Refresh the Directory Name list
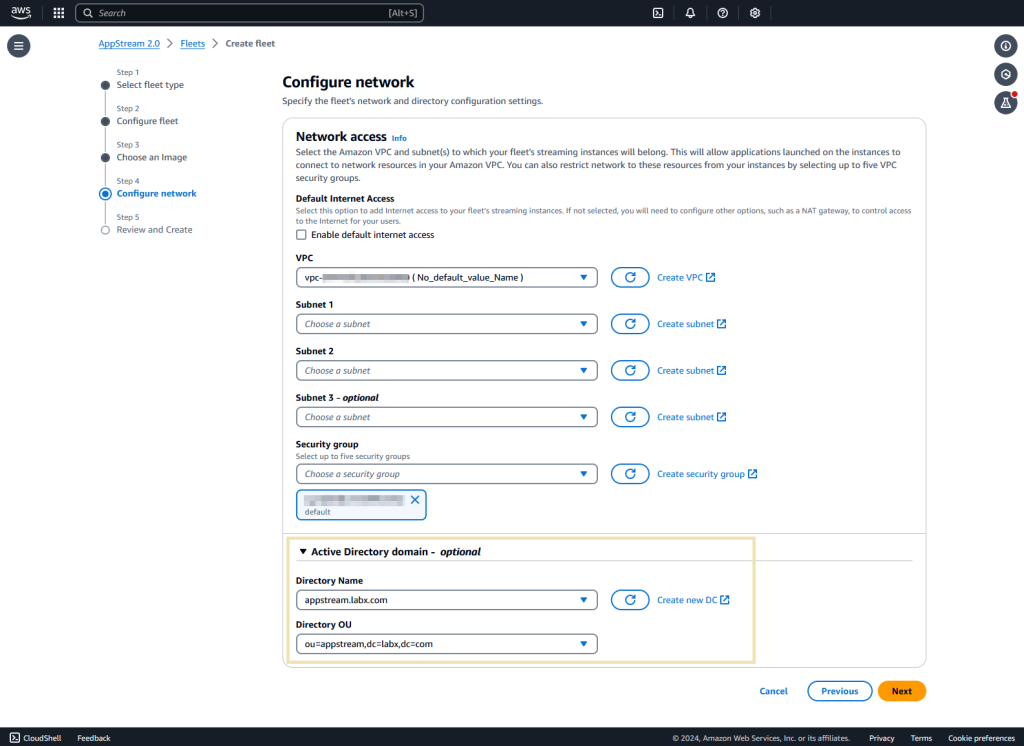The width and height of the screenshot is (1024, 746). tap(630, 599)
